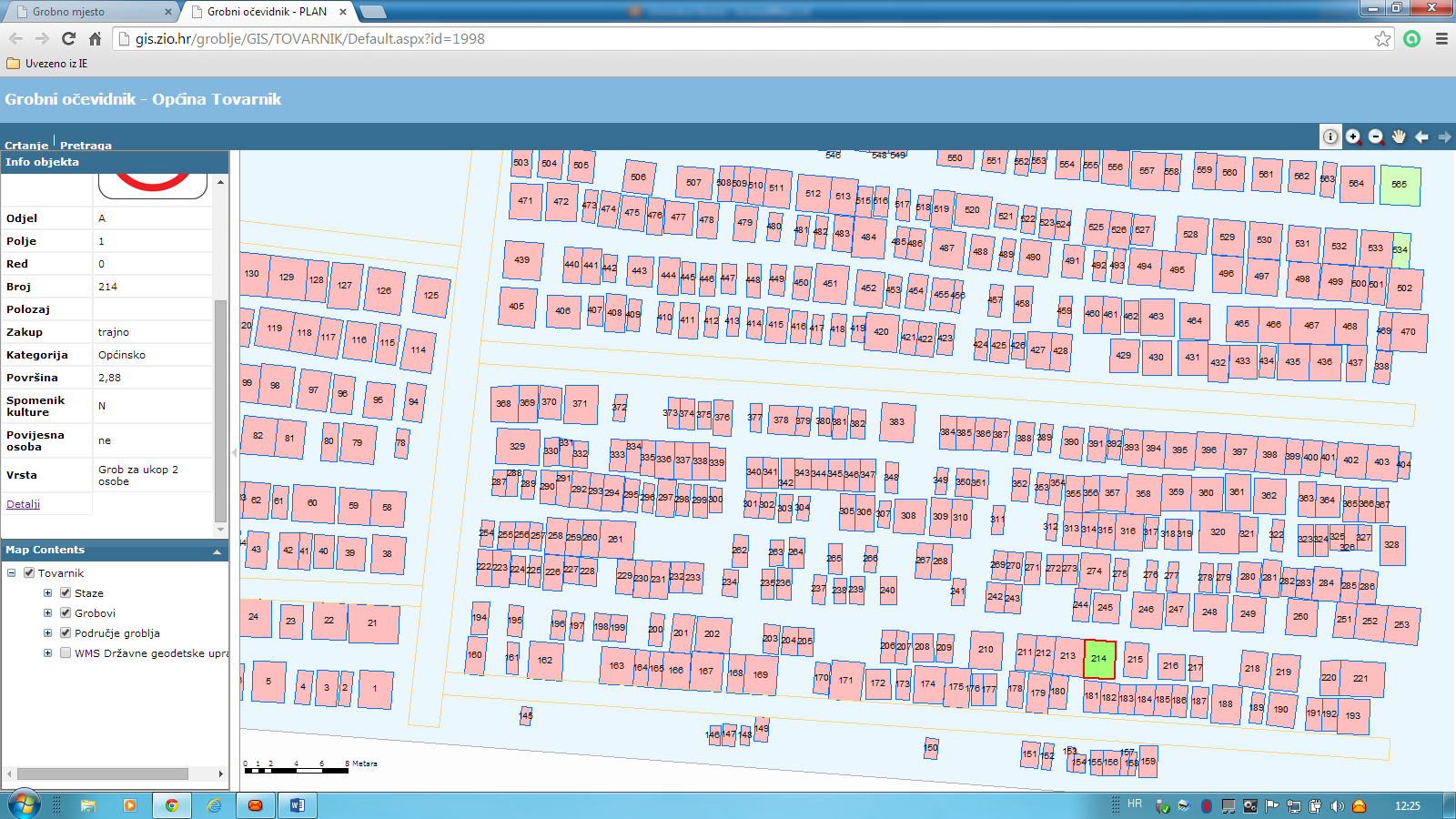
Task: Expand the Područje groblja layer node
Action: tap(47, 632)
